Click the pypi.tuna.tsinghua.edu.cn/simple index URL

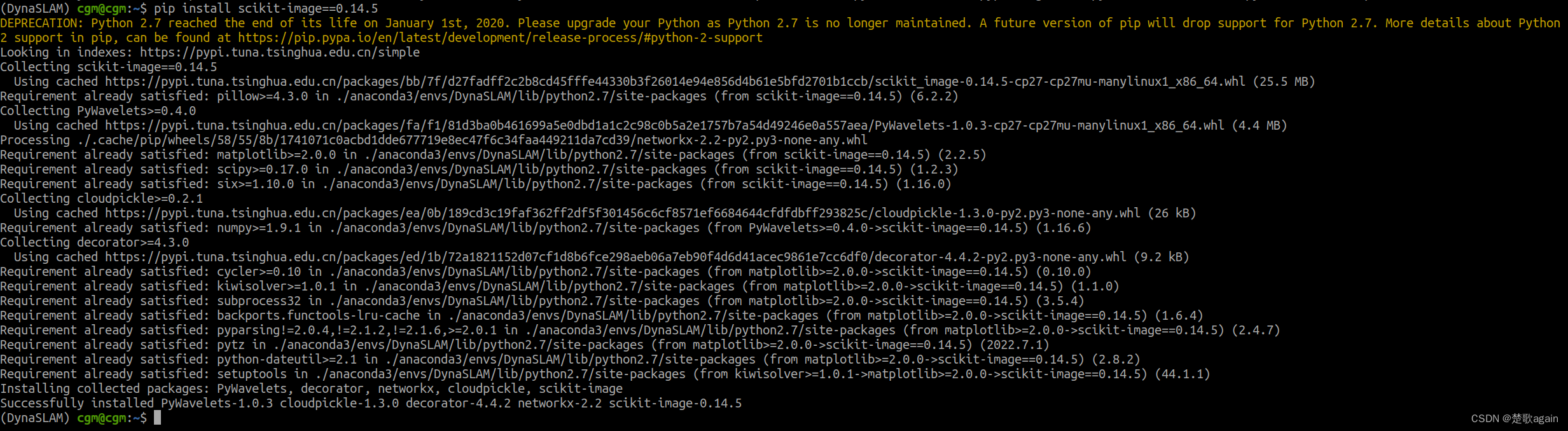point(279,52)
